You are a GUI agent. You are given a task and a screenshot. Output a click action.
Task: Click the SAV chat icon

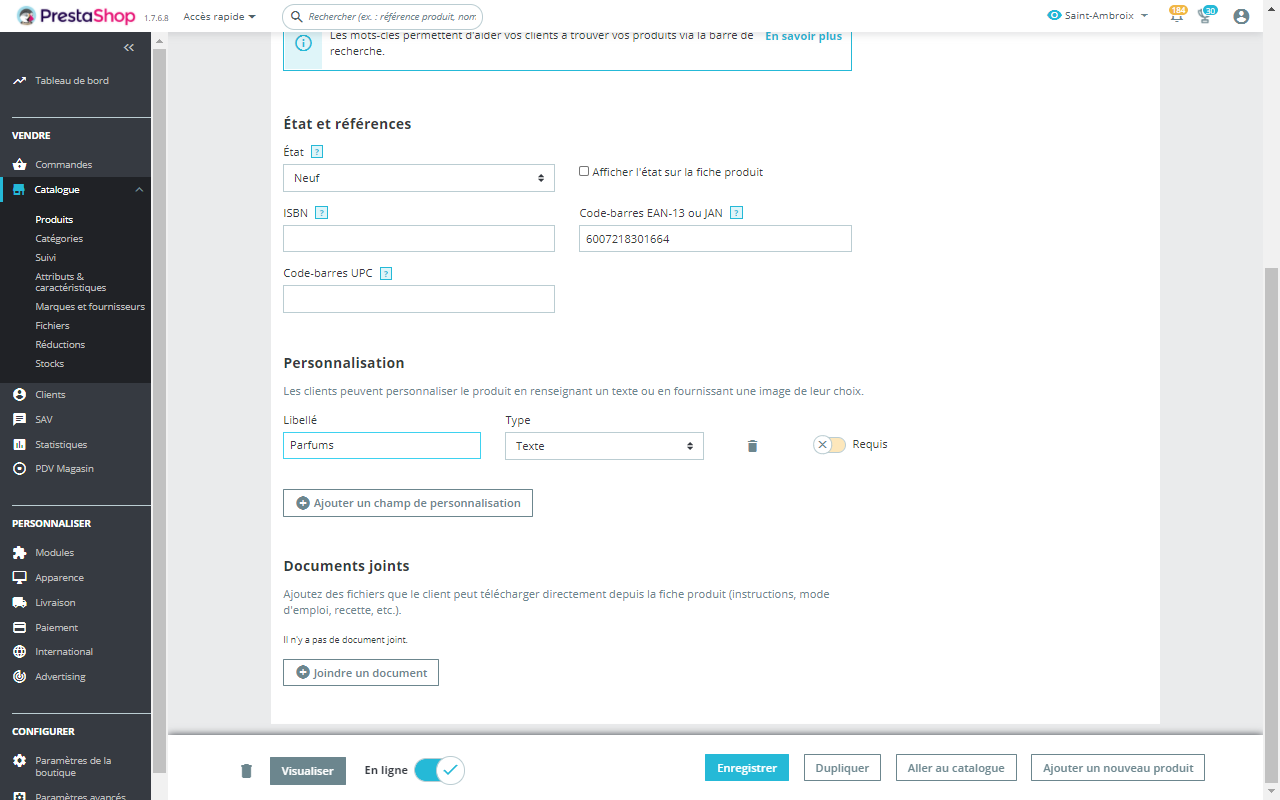(x=19, y=419)
